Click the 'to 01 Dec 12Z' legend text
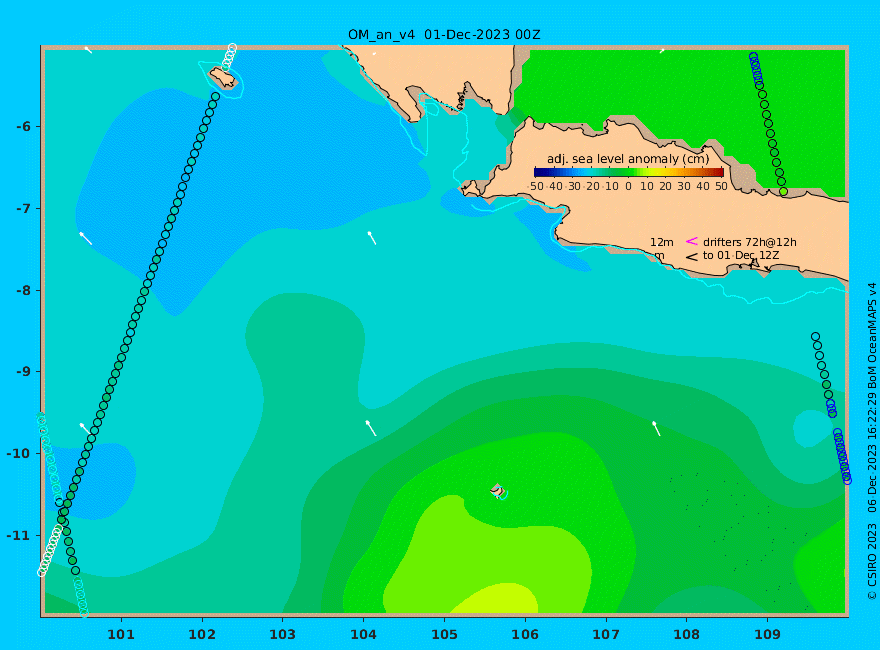The height and width of the screenshot is (650, 880). click(x=741, y=255)
